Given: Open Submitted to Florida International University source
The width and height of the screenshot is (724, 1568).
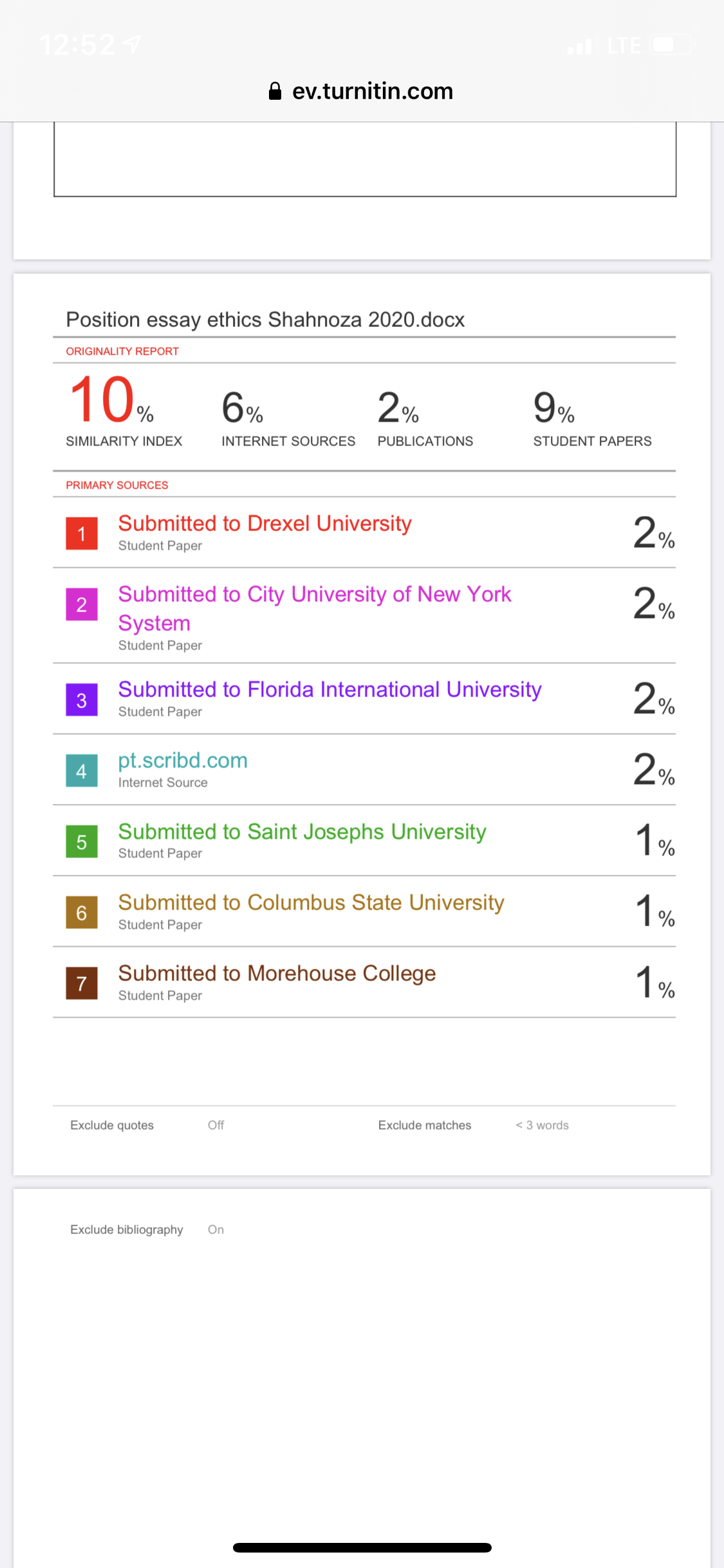Looking at the screenshot, I should pyautogui.click(x=330, y=689).
